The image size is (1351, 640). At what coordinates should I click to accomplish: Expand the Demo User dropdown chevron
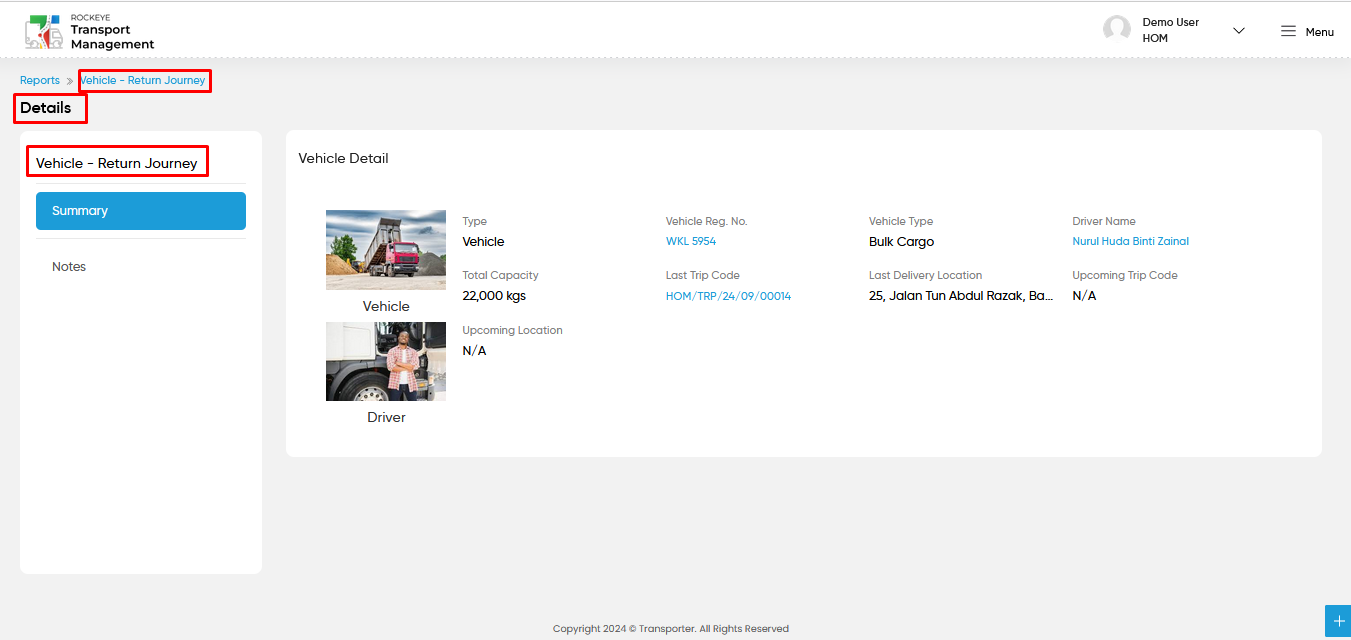click(1239, 31)
